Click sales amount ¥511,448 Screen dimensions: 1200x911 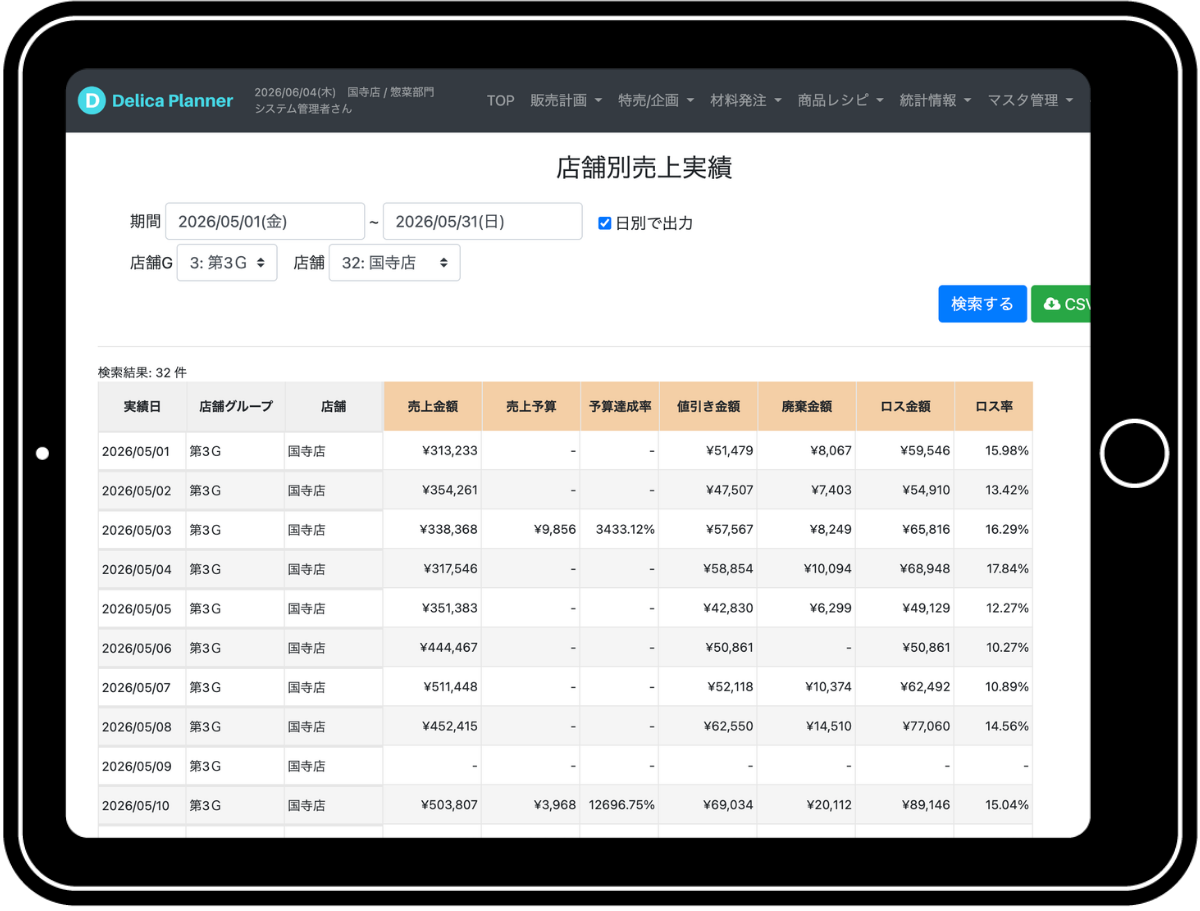pos(449,687)
